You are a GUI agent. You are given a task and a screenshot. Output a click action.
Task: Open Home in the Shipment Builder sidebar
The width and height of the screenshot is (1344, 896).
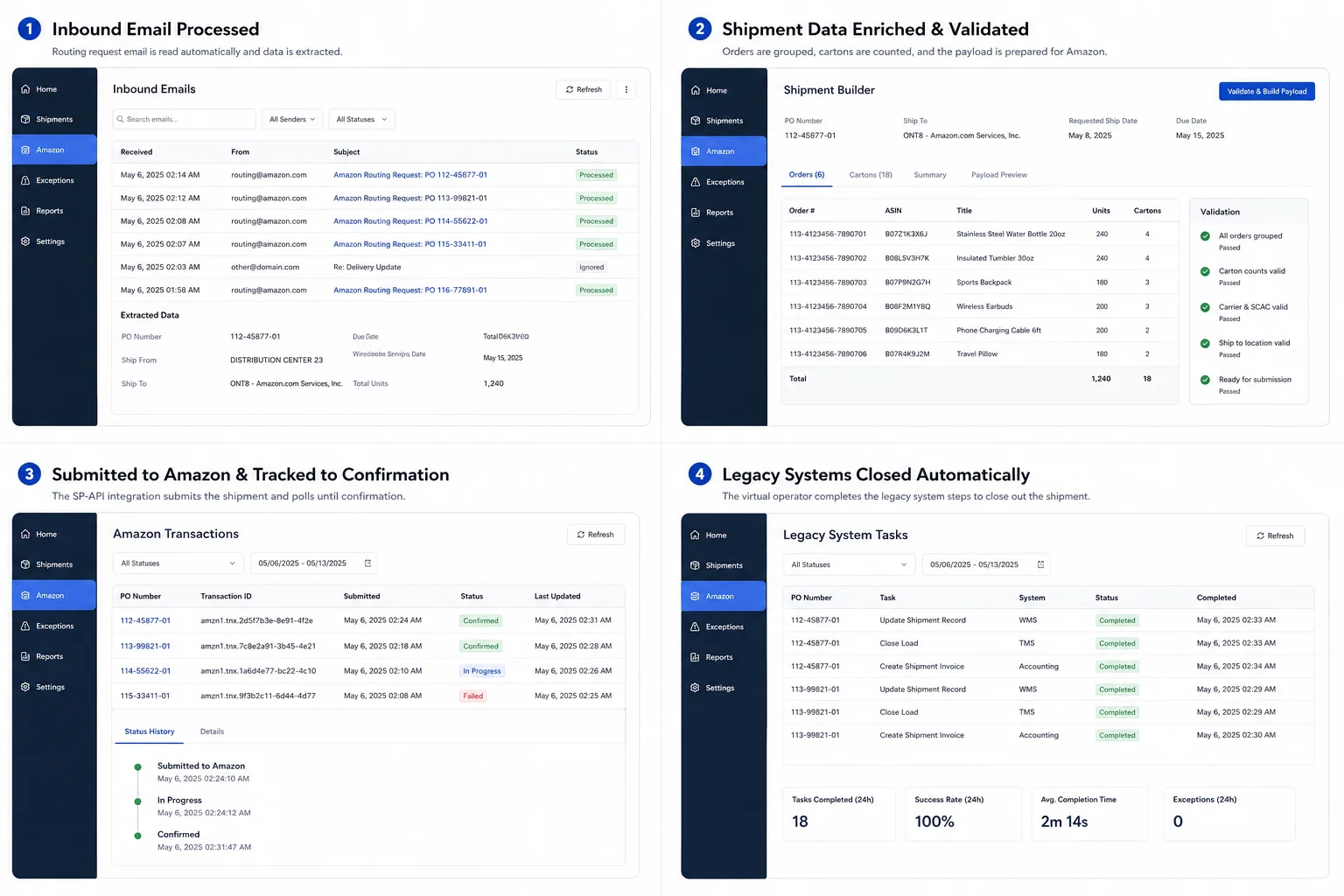point(710,90)
